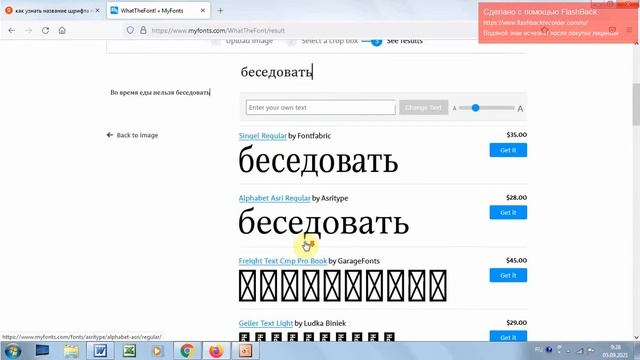Click the Freight Text boxed glyph preview
This screenshot has height=360, width=640.
[343, 286]
